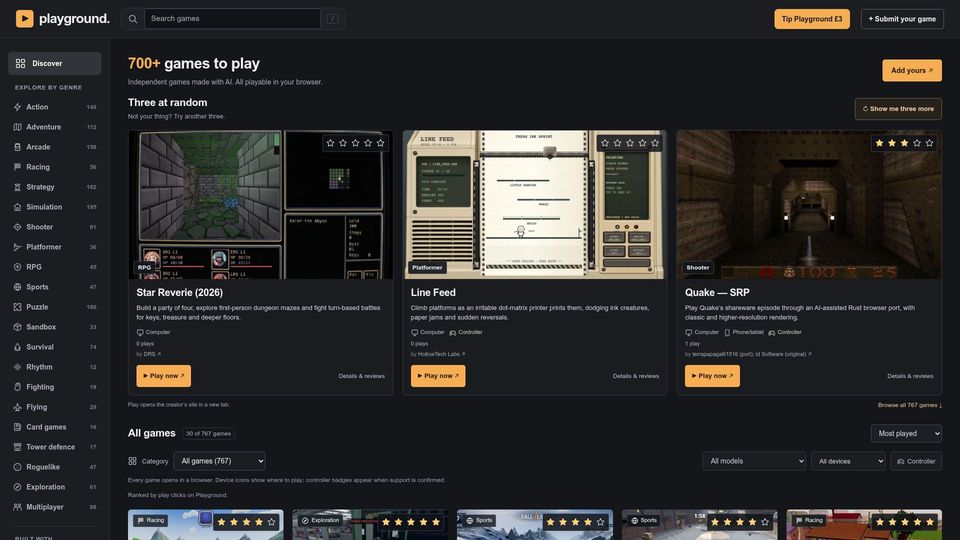Click Browse all 767 games link
Screen dimensions: 960x540
coord(910,405)
